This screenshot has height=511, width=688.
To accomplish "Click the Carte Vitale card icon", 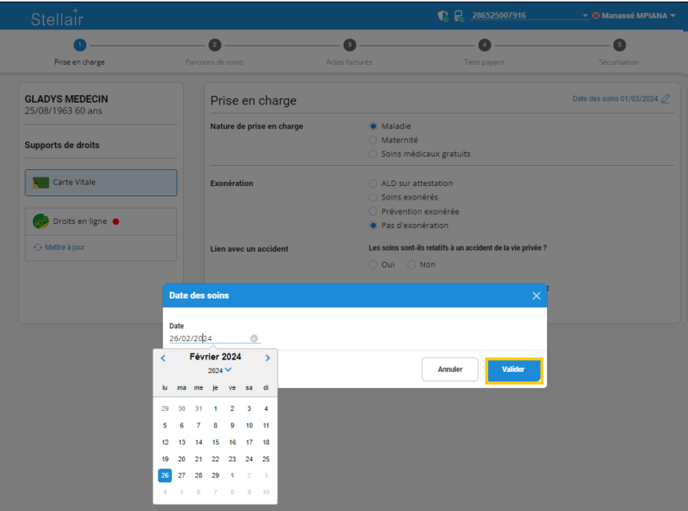I will [41, 183].
